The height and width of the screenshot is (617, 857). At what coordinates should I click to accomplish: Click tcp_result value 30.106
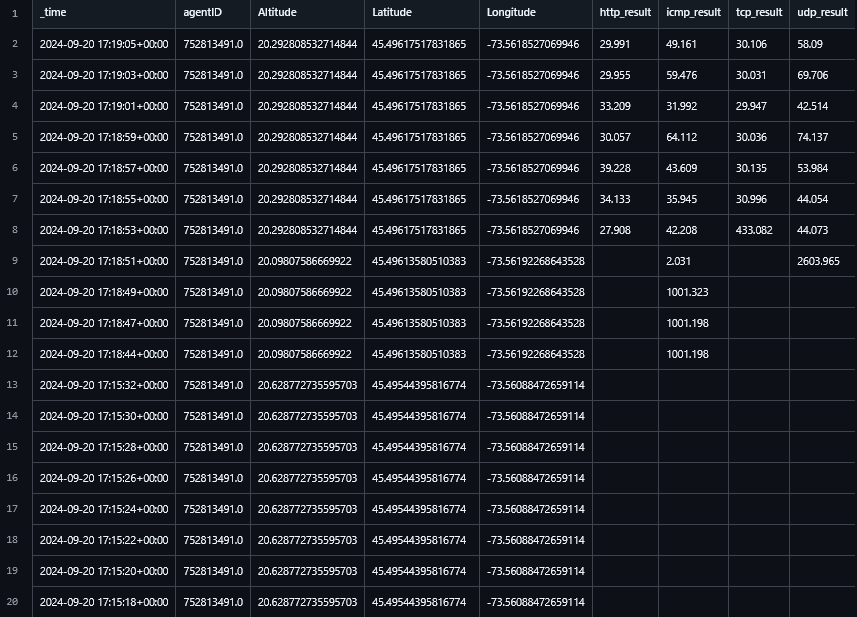tap(751, 44)
